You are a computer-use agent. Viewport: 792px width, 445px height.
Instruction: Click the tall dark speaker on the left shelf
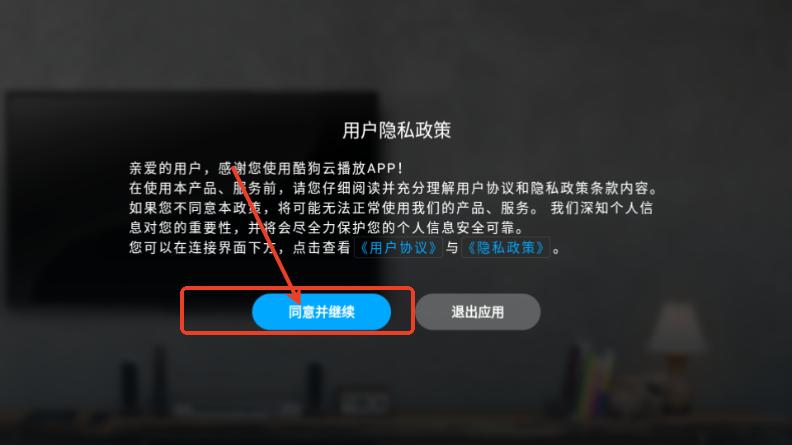click(160, 379)
